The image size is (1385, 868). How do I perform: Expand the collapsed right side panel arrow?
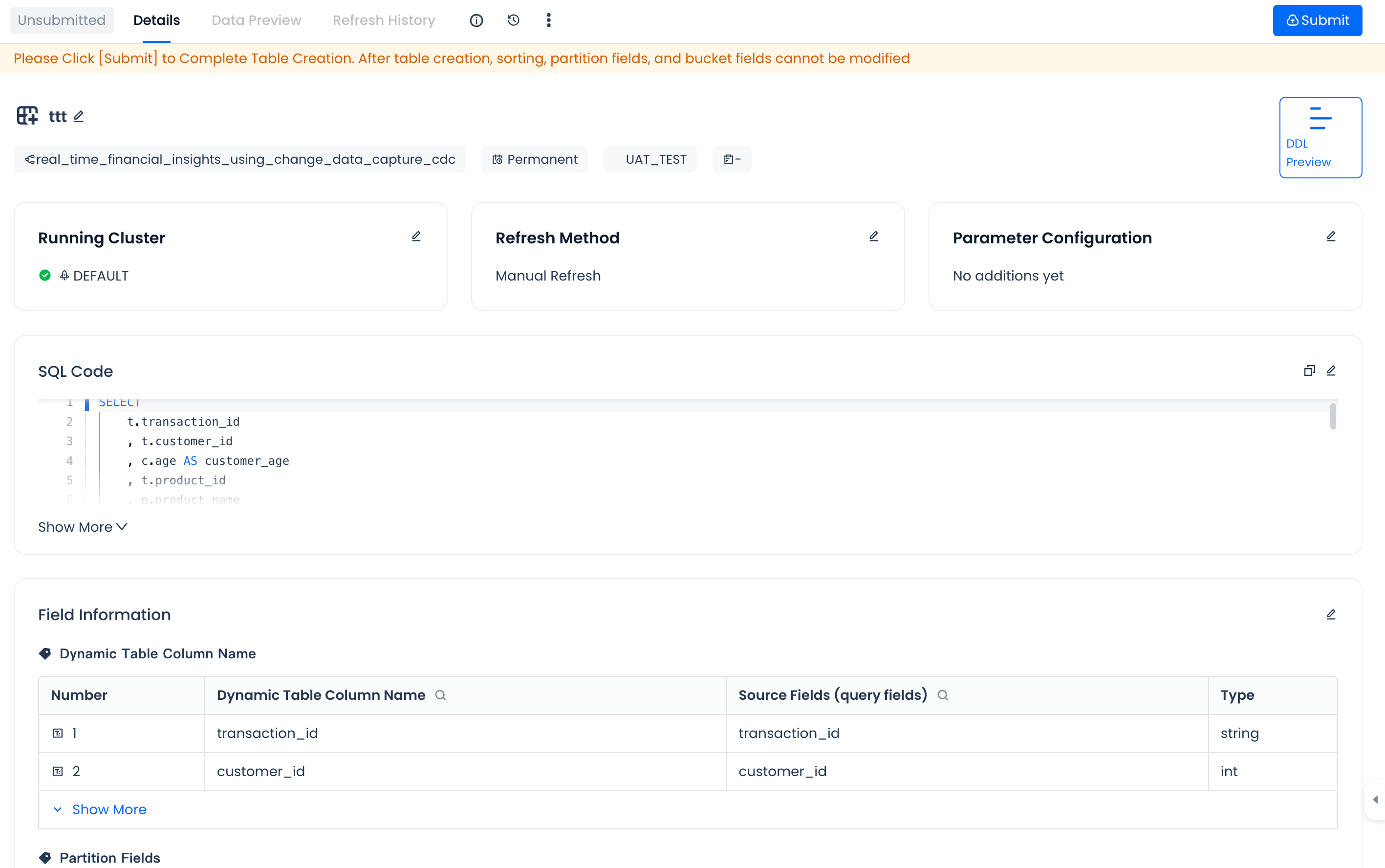(1375, 800)
